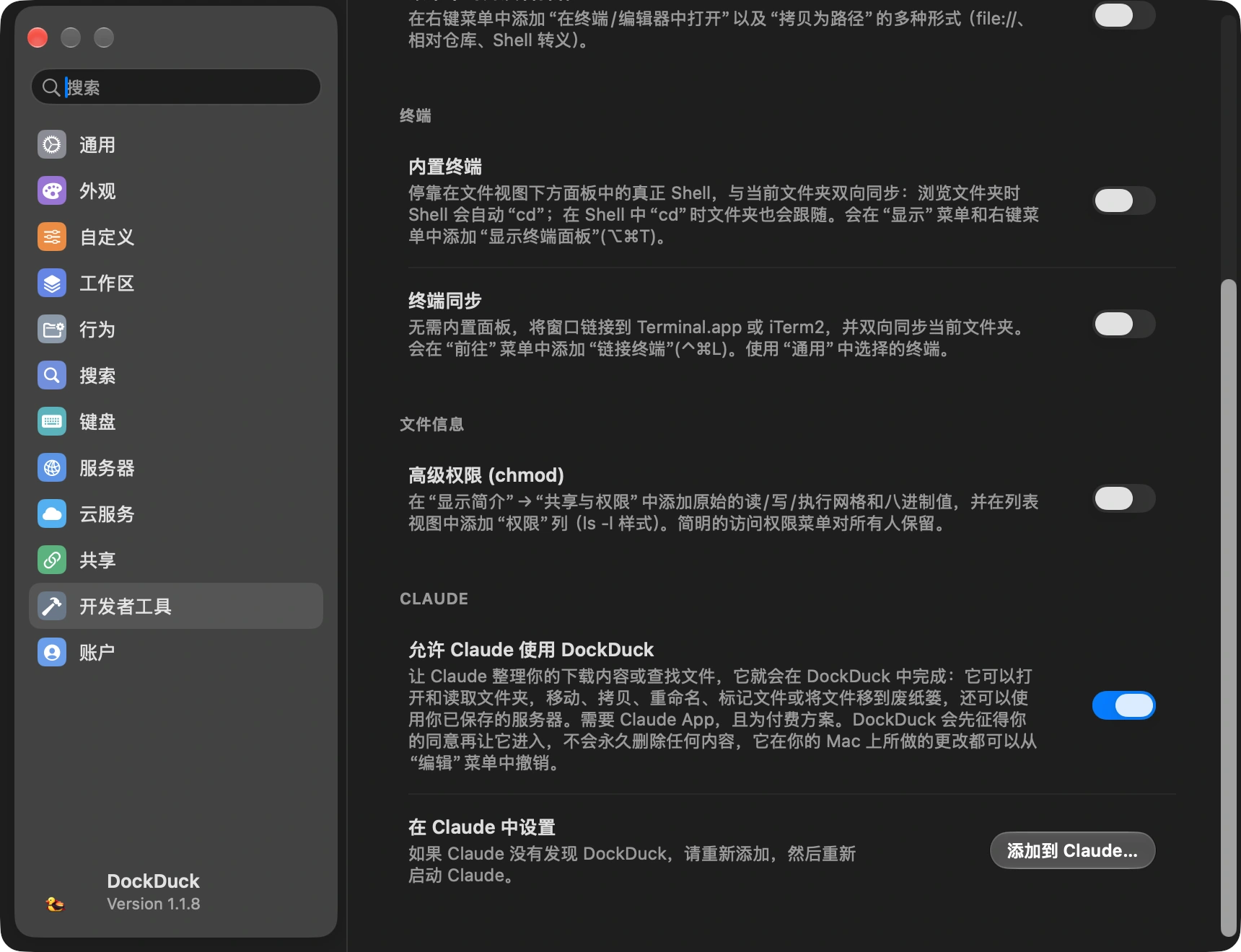
Task: Click the 键盘 keyboard icon
Action: [52, 422]
